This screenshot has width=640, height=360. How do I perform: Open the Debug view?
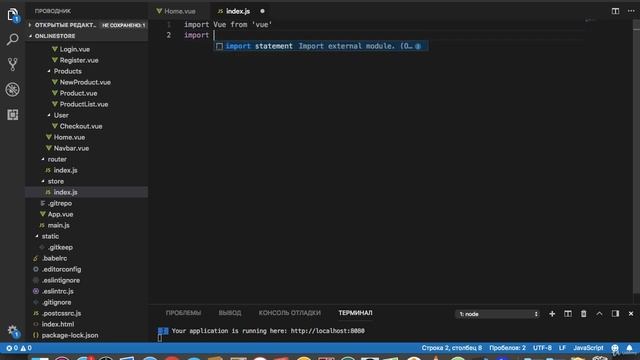click(x=13, y=89)
